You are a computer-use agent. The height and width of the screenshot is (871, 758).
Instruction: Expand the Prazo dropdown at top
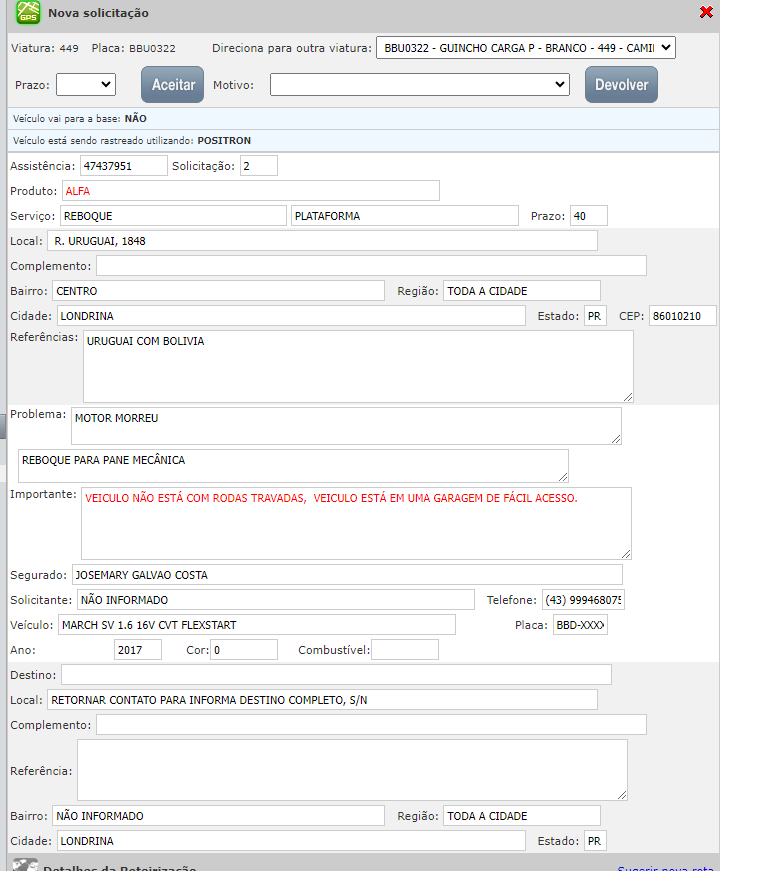[x=86, y=85]
